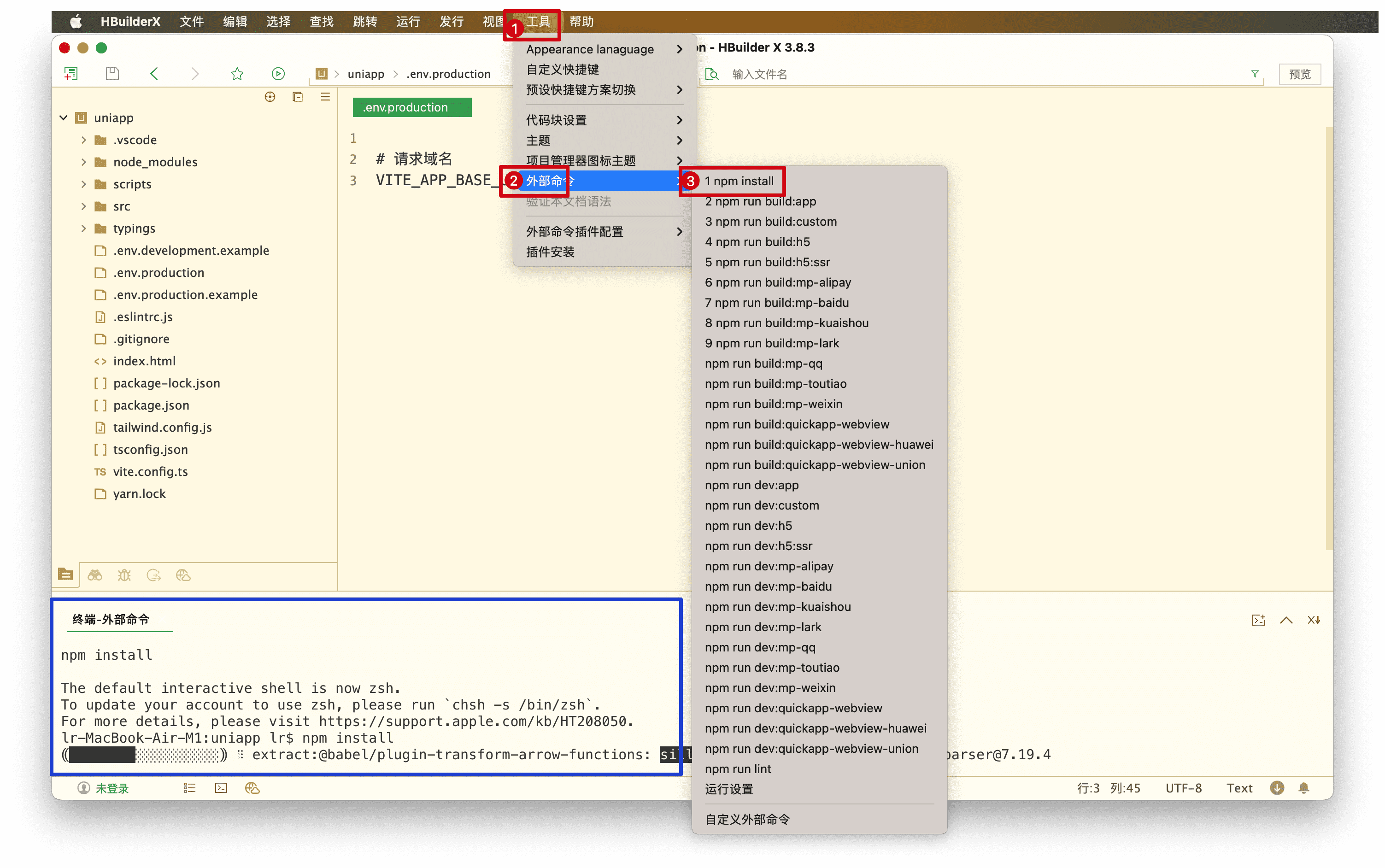Open the Apple menu
Viewport: 1385px width, 868px height.
pyautogui.click(x=76, y=22)
